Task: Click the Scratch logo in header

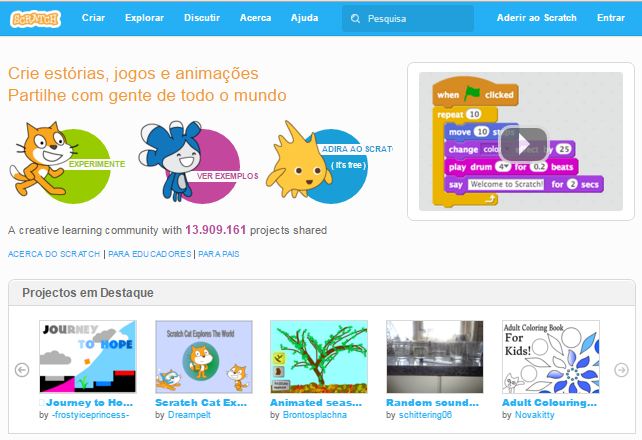Action: 35,18
